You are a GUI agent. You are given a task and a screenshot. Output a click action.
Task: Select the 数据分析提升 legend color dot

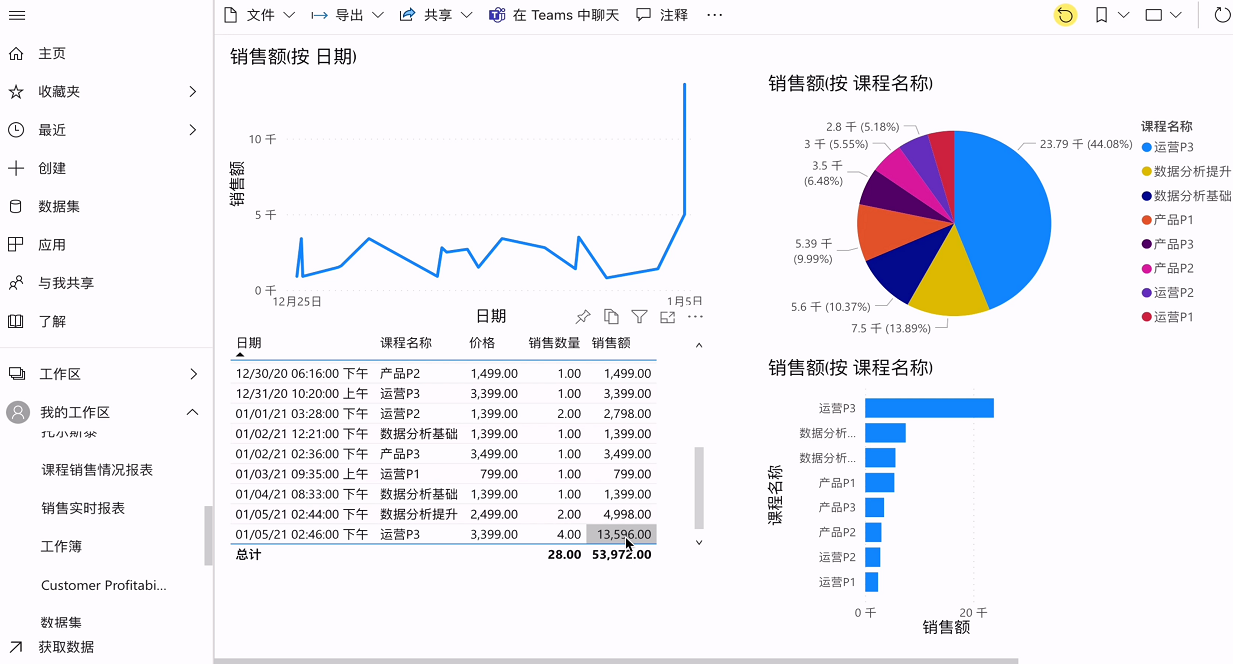(1146, 172)
